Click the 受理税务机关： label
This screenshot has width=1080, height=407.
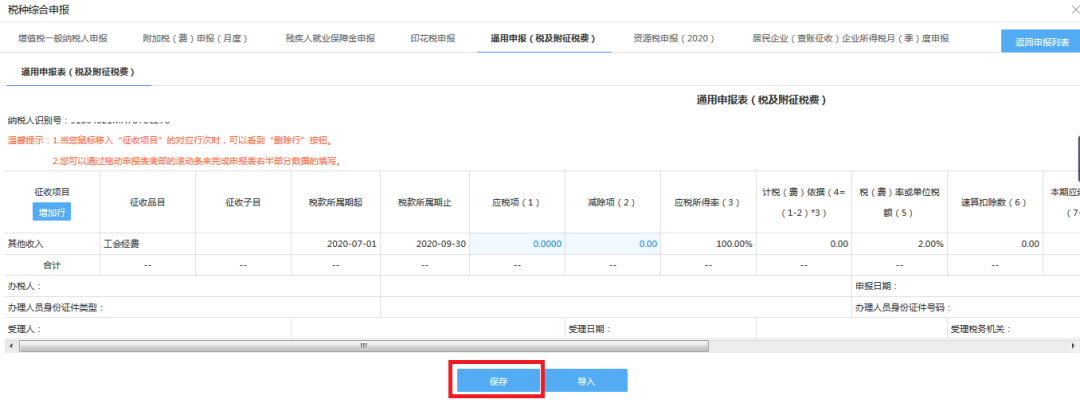pyautogui.click(x=981, y=329)
